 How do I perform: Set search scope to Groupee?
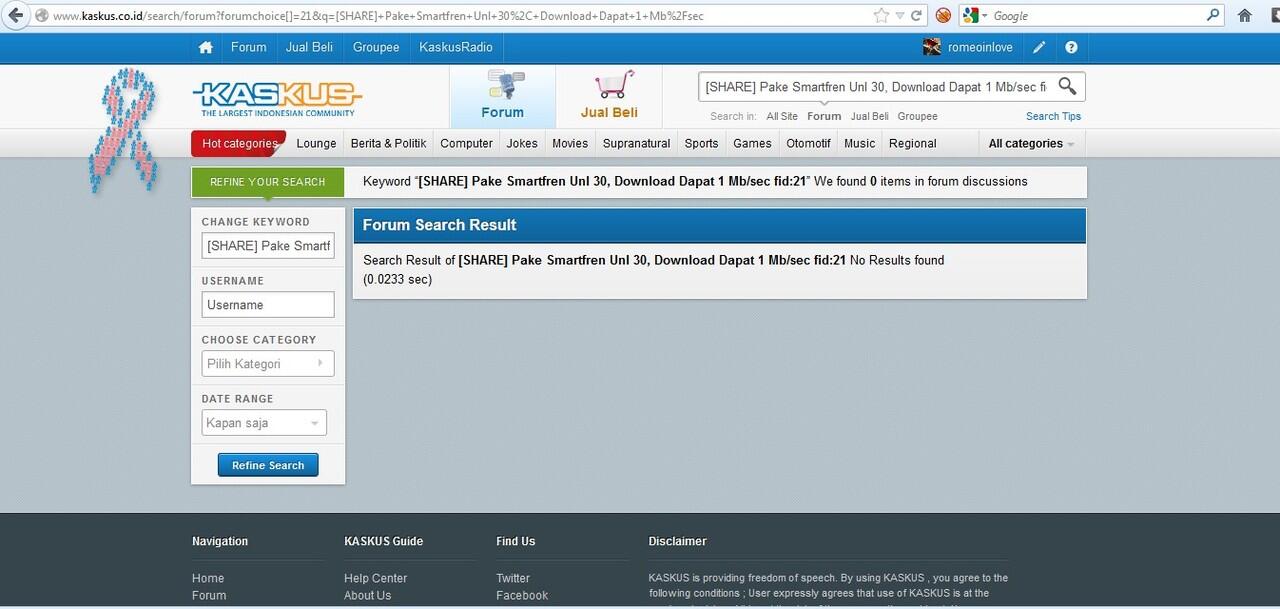pos(917,116)
